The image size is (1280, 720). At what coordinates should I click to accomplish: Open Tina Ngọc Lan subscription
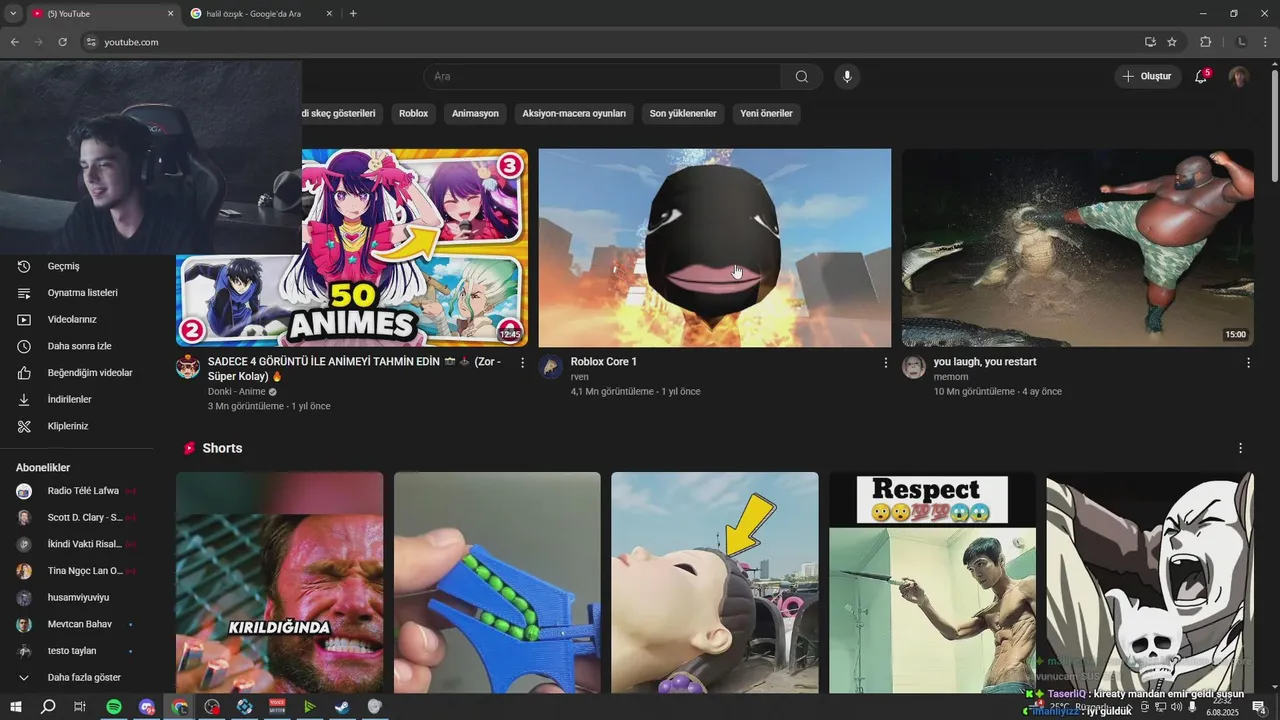(76, 571)
